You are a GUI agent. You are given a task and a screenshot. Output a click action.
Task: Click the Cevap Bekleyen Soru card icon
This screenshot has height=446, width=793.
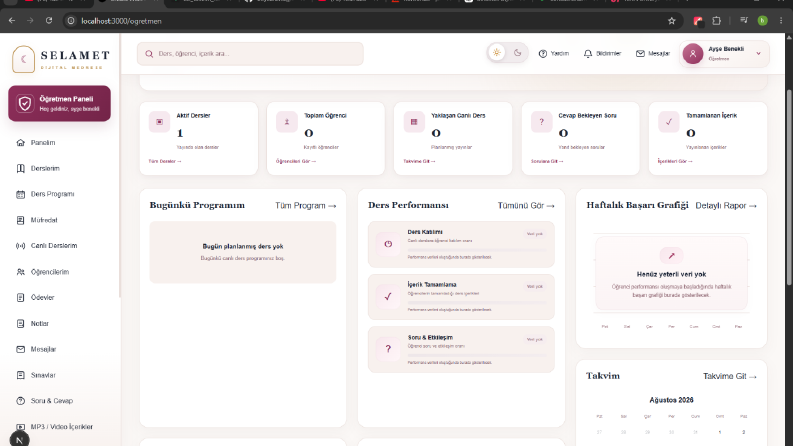(x=542, y=122)
